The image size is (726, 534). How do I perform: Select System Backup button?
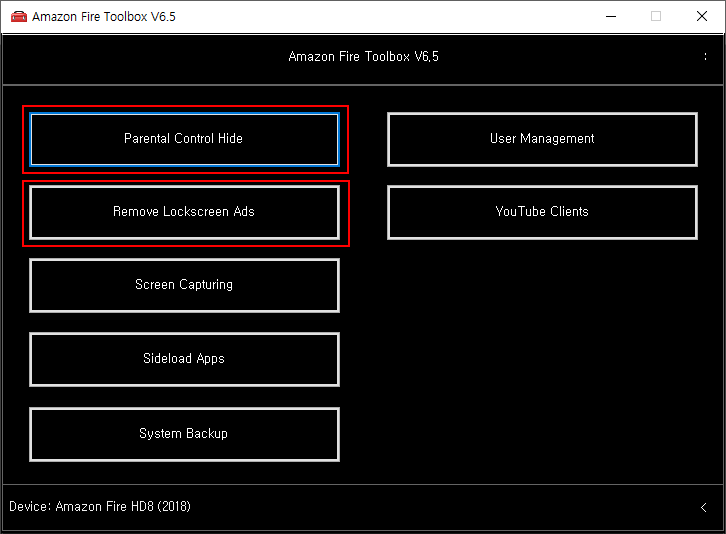tap(184, 434)
